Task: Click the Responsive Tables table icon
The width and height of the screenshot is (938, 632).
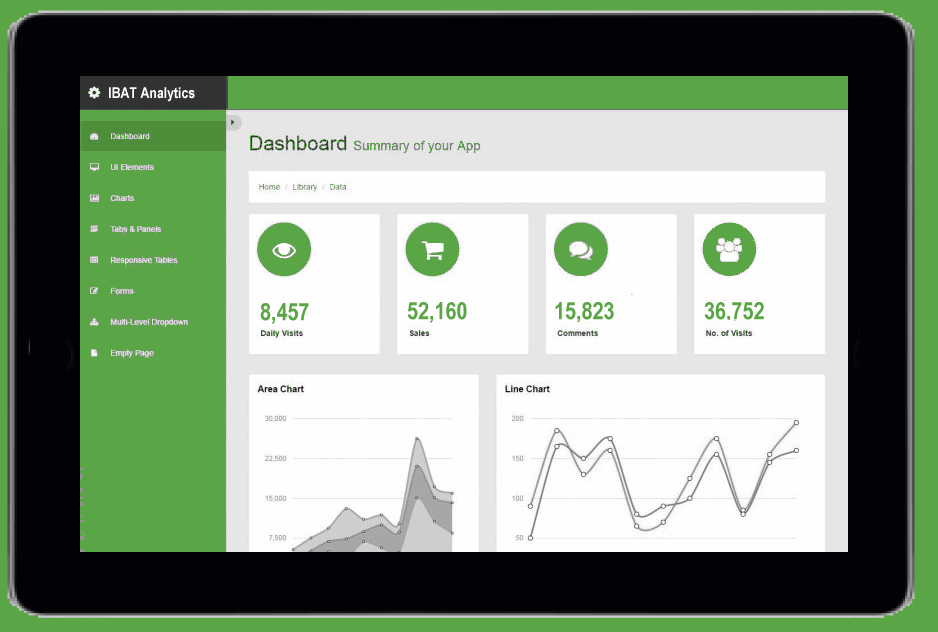Action: pos(94,260)
